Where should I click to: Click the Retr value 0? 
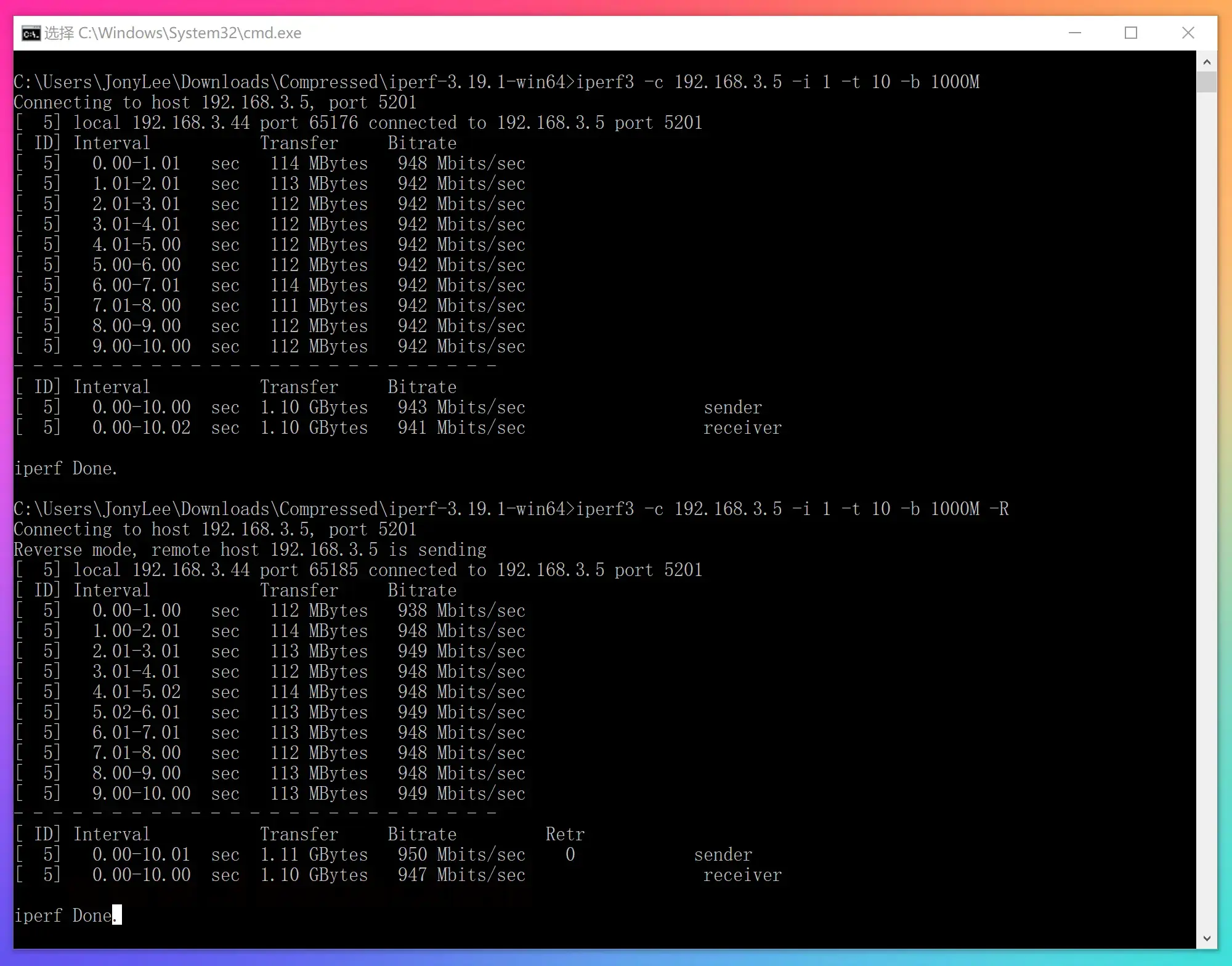click(x=570, y=854)
